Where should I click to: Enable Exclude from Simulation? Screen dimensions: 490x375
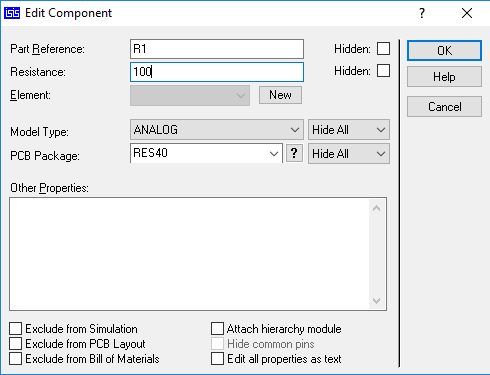coord(16,329)
